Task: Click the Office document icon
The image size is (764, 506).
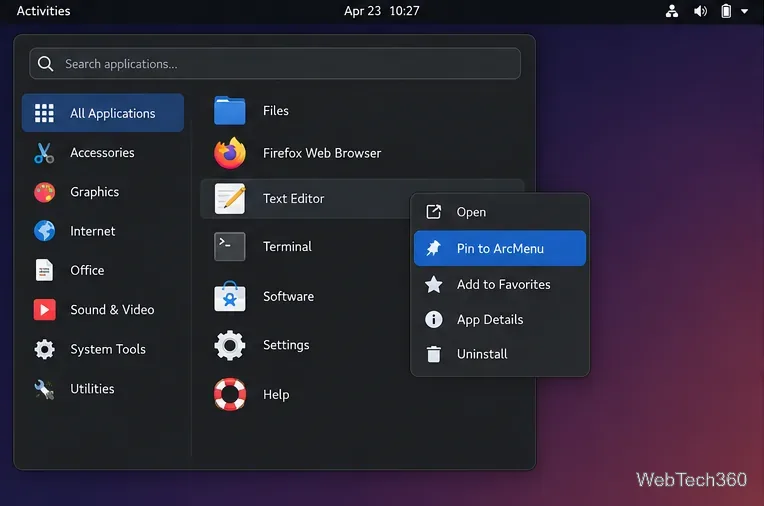Action: tap(44, 270)
